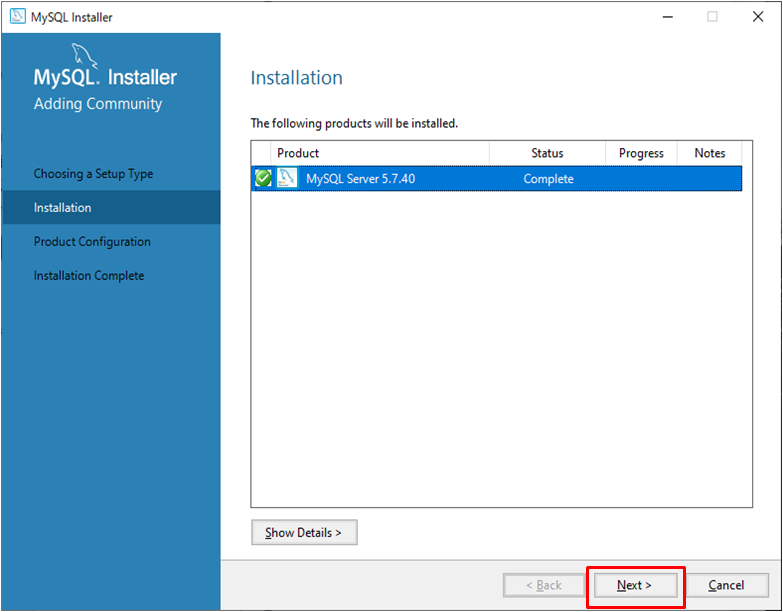This screenshot has width=783, height=612.
Task: Click the green checkmark status icon
Action: click(x=263, y=178)
